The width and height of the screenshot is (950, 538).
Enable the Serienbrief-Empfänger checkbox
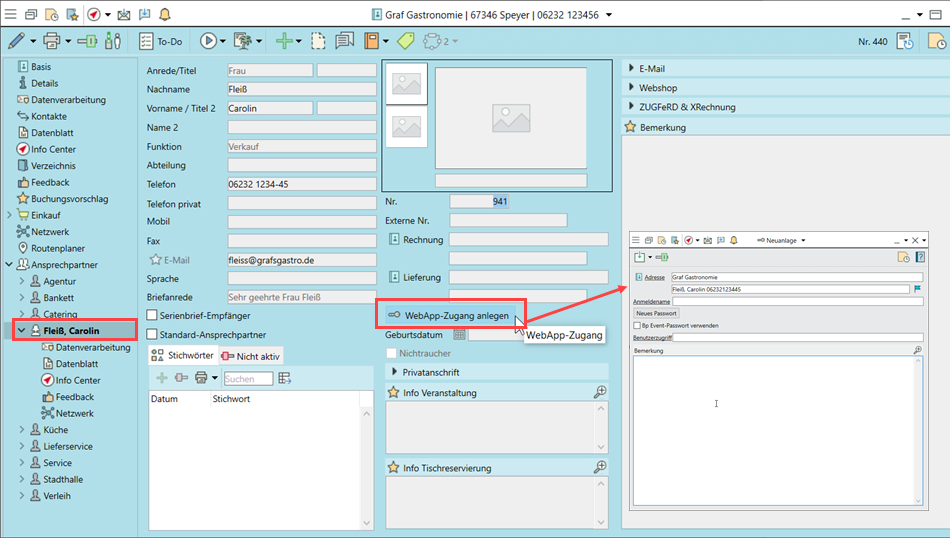click(x=152, y=316)
